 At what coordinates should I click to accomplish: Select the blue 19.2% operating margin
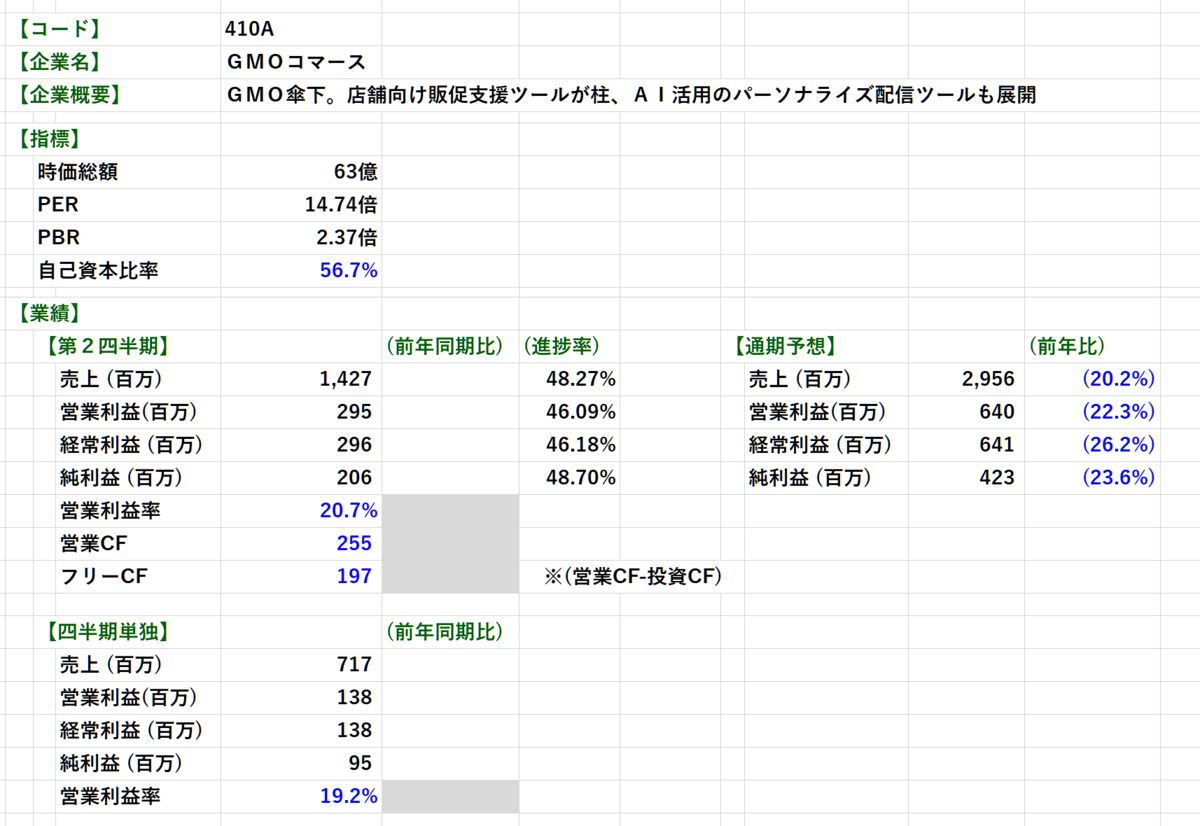pyautogui.click(x=348, y=796)
